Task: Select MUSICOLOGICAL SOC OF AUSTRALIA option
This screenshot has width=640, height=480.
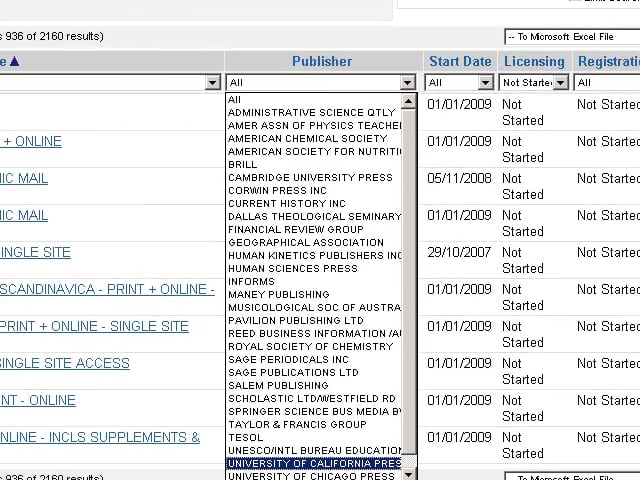Action: click(x=315, y=308)
